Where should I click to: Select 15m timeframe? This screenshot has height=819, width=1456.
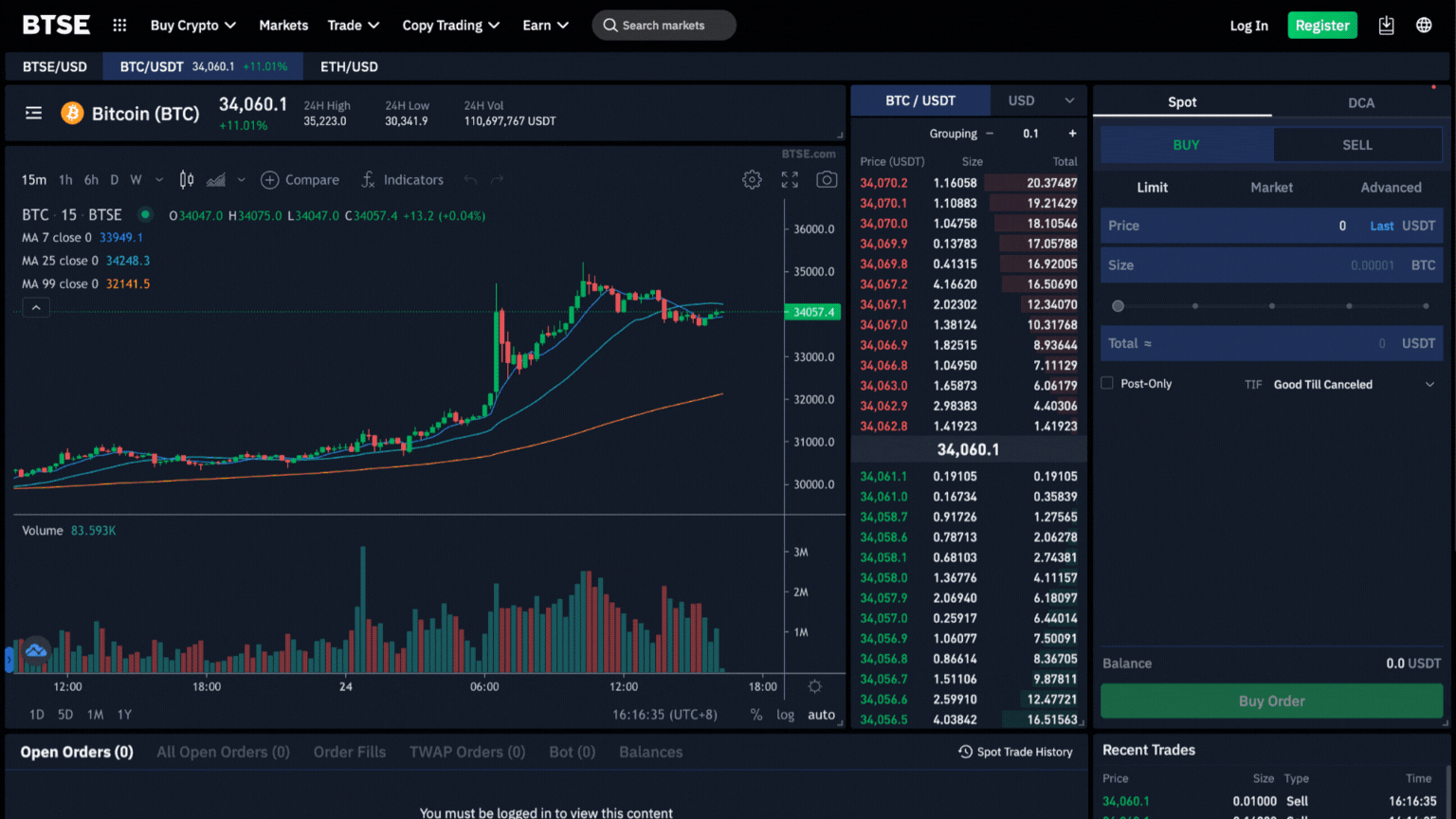[x=34, y=180]
